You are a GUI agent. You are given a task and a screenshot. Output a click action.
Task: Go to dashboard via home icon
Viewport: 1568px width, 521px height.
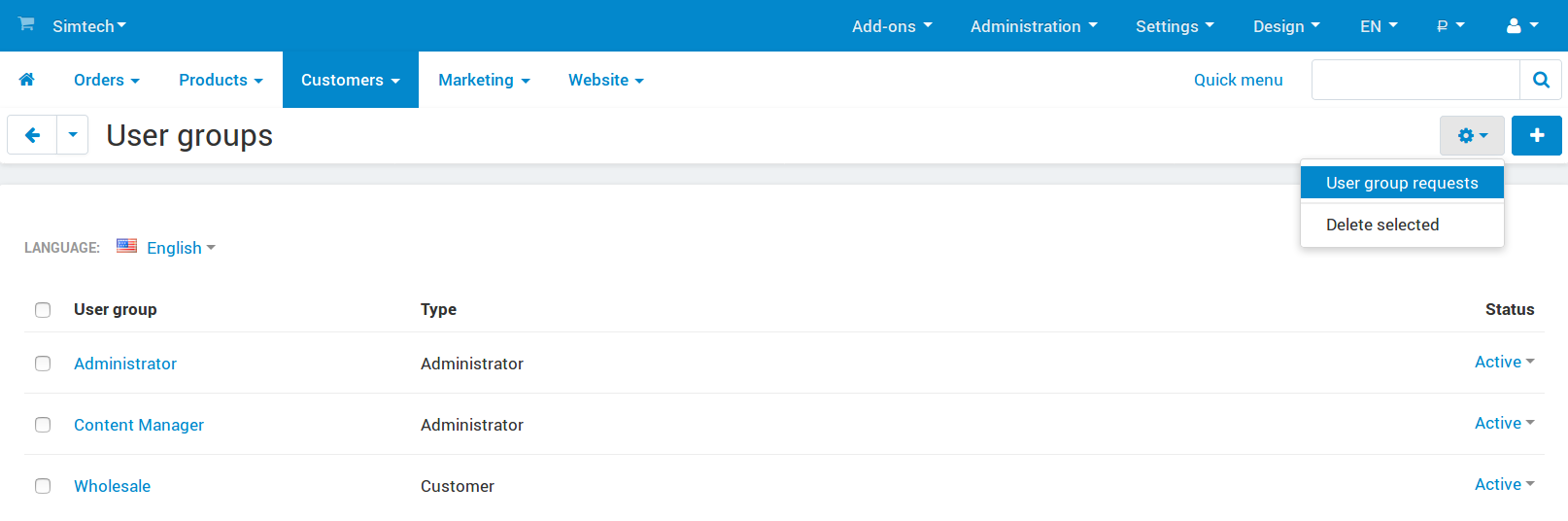click(27, 80)
